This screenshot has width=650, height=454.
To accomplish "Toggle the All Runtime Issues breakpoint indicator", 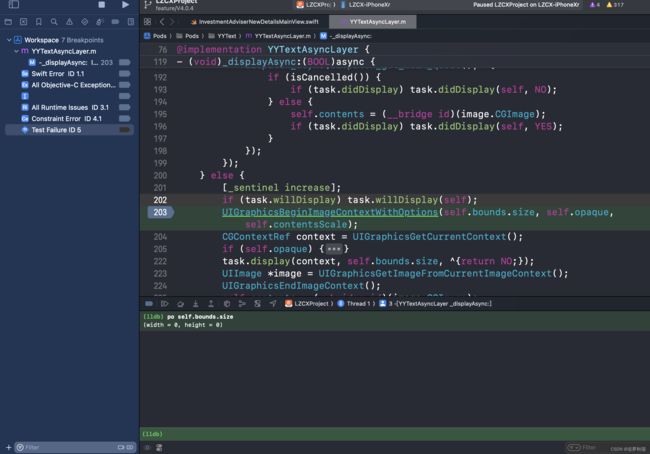I will [125, 107].
